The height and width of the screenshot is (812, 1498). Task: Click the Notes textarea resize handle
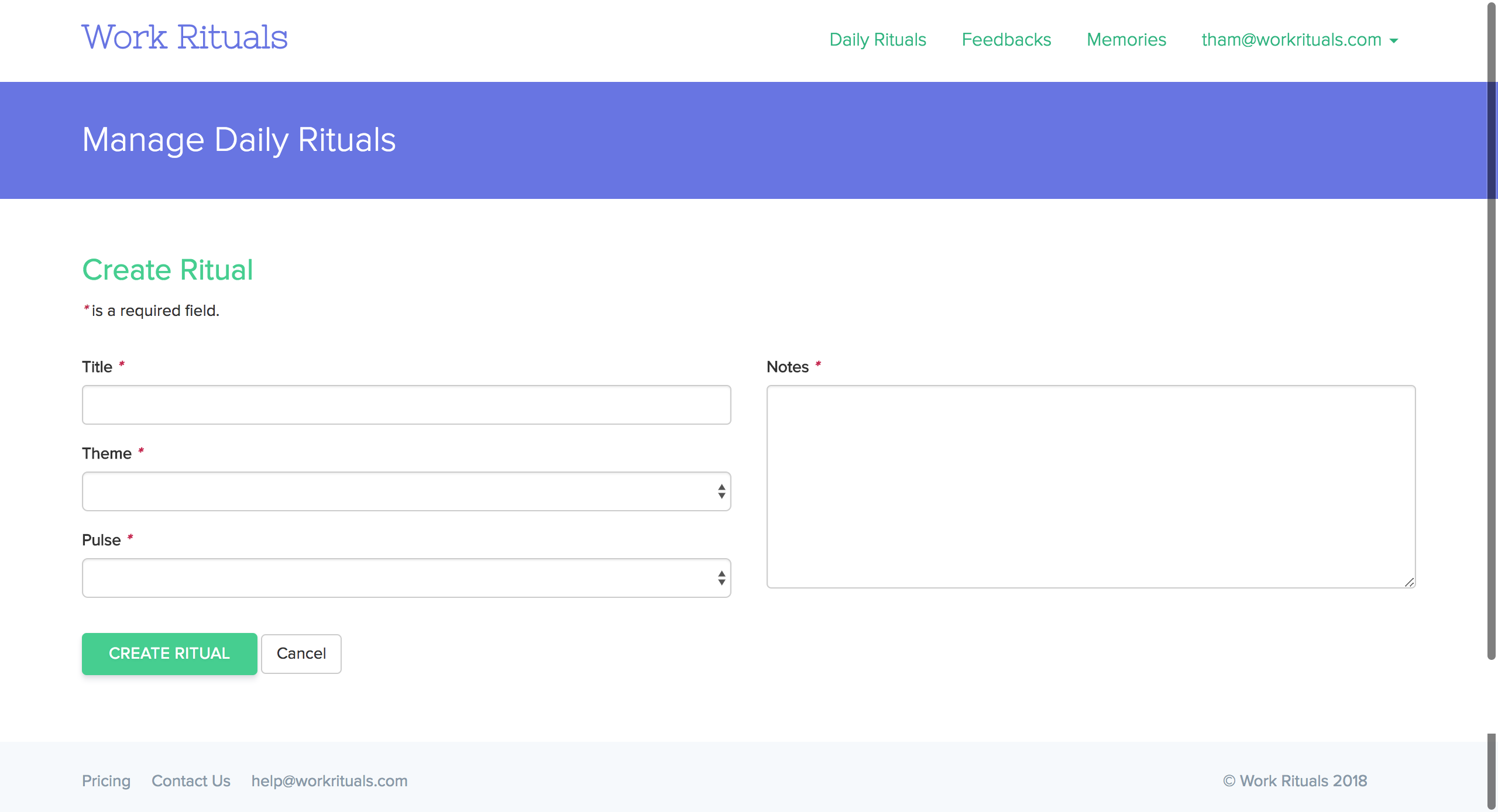1409,582
